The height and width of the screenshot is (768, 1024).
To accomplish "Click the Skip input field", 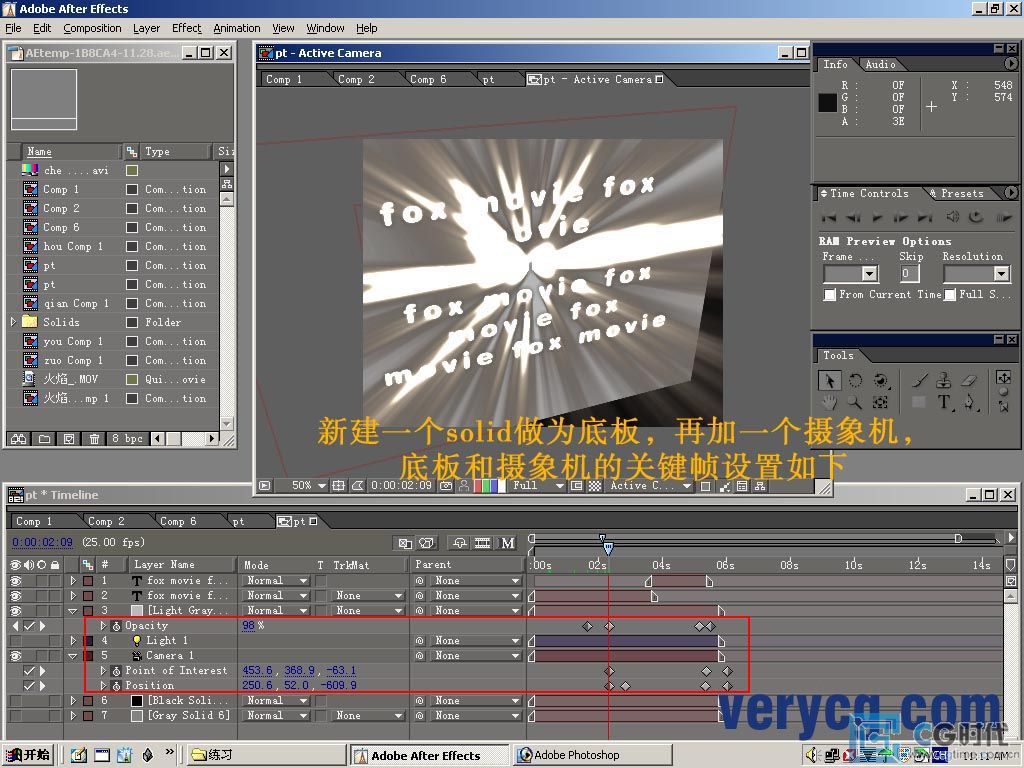I will coord(909,274).
